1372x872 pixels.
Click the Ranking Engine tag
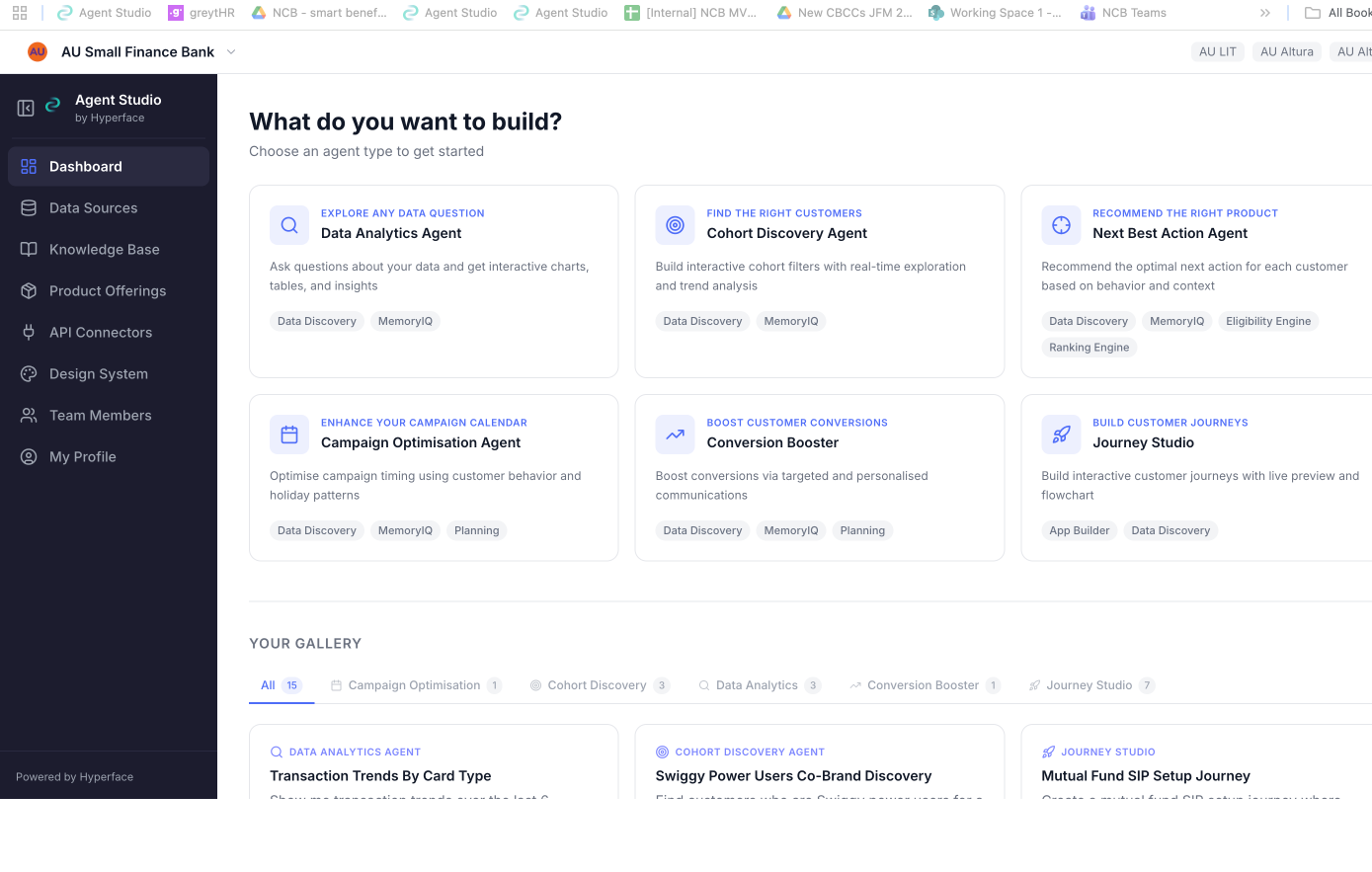pos(1089,347)
